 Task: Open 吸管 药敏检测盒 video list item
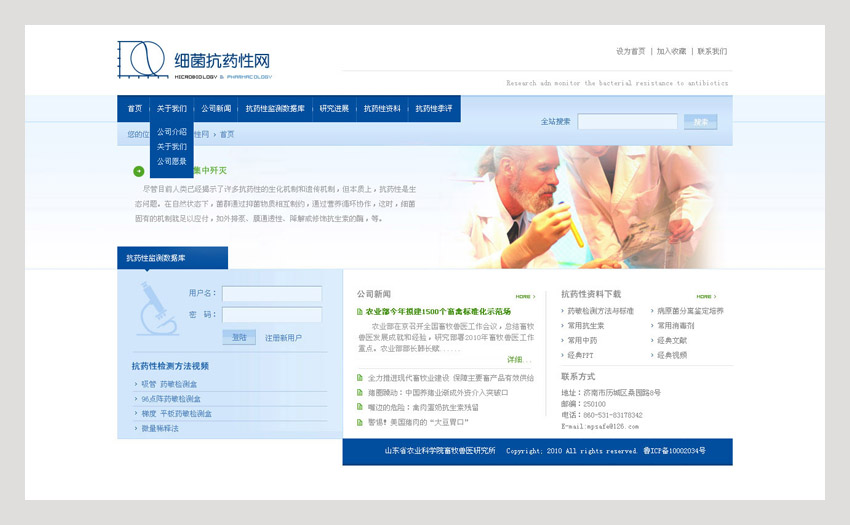[x=169, y=384]
